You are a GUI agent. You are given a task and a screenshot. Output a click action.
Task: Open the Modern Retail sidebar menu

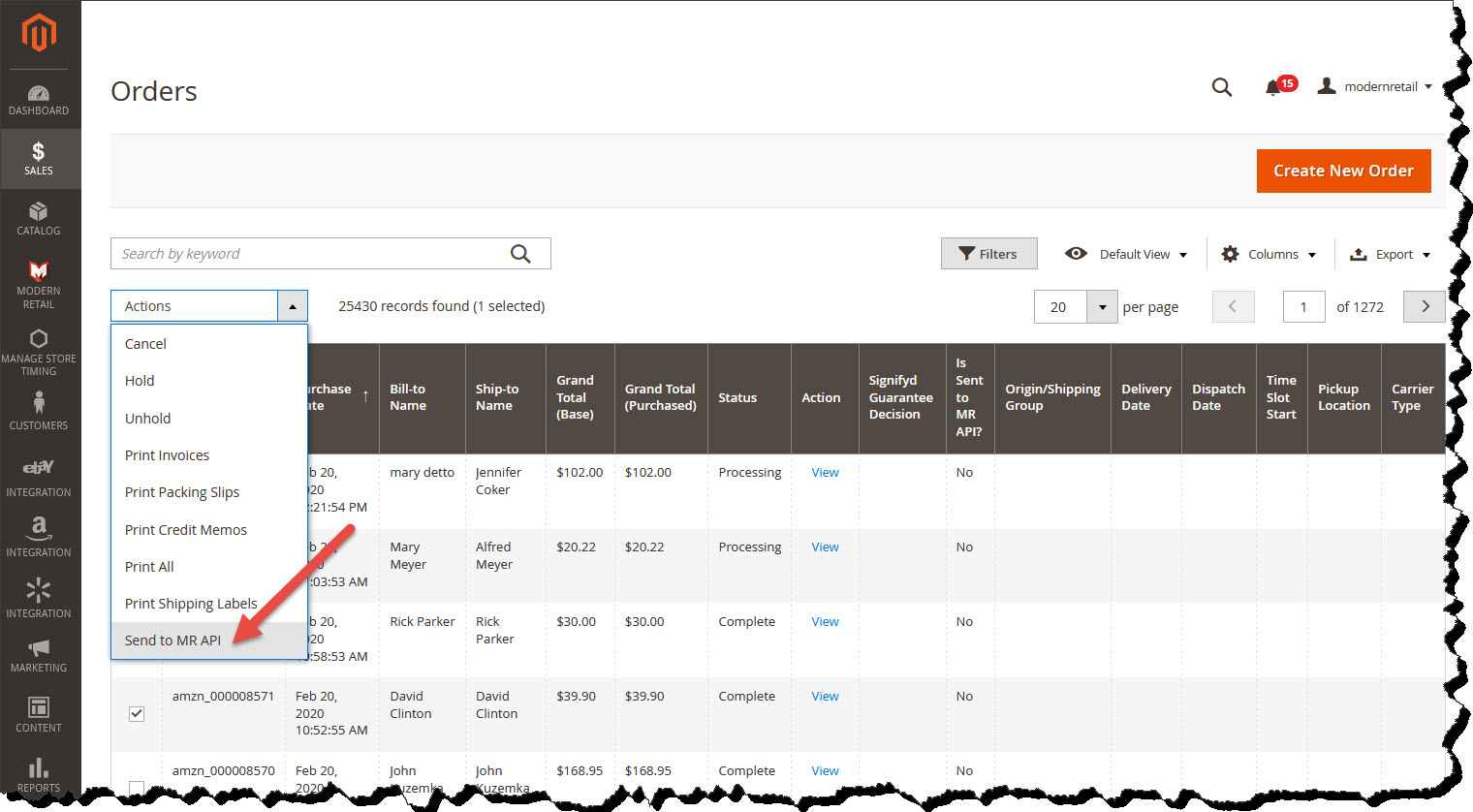point(39,284)
